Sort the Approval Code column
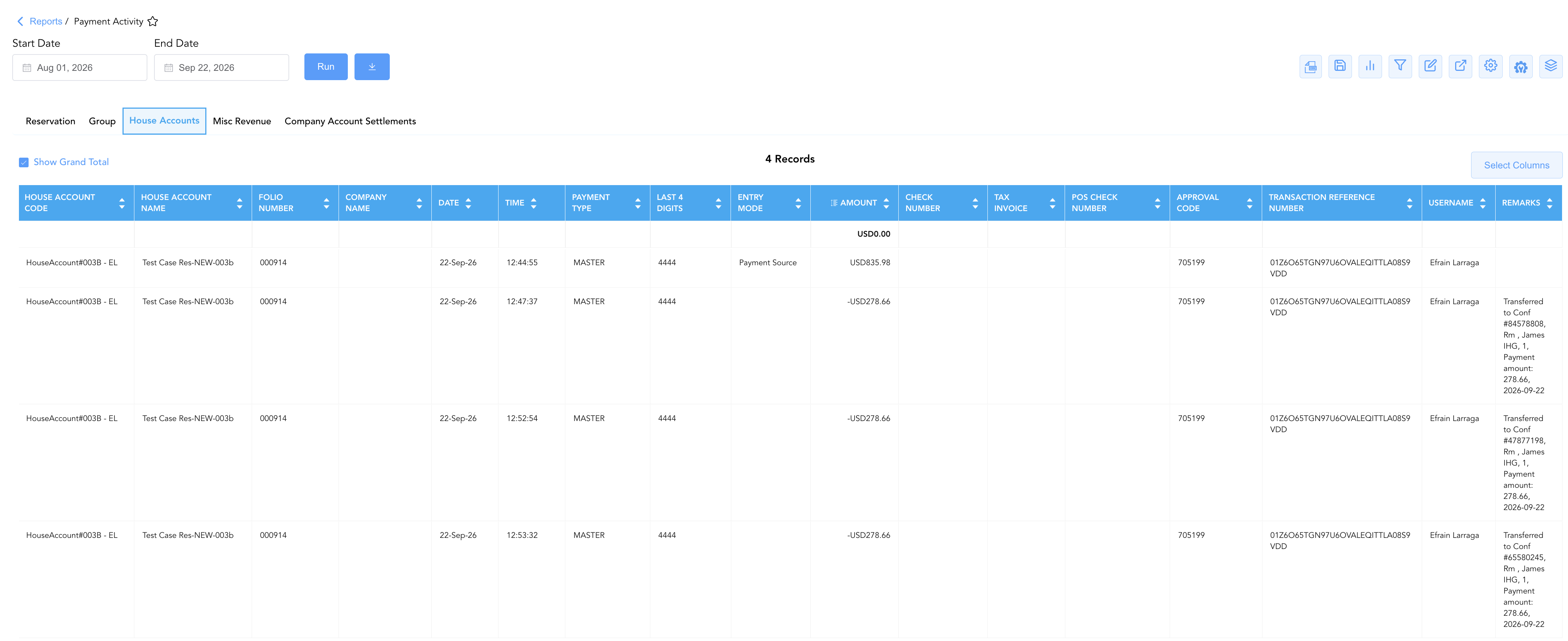The width and height of the screenshot is (1568, 641). [x=1249, y=203]
